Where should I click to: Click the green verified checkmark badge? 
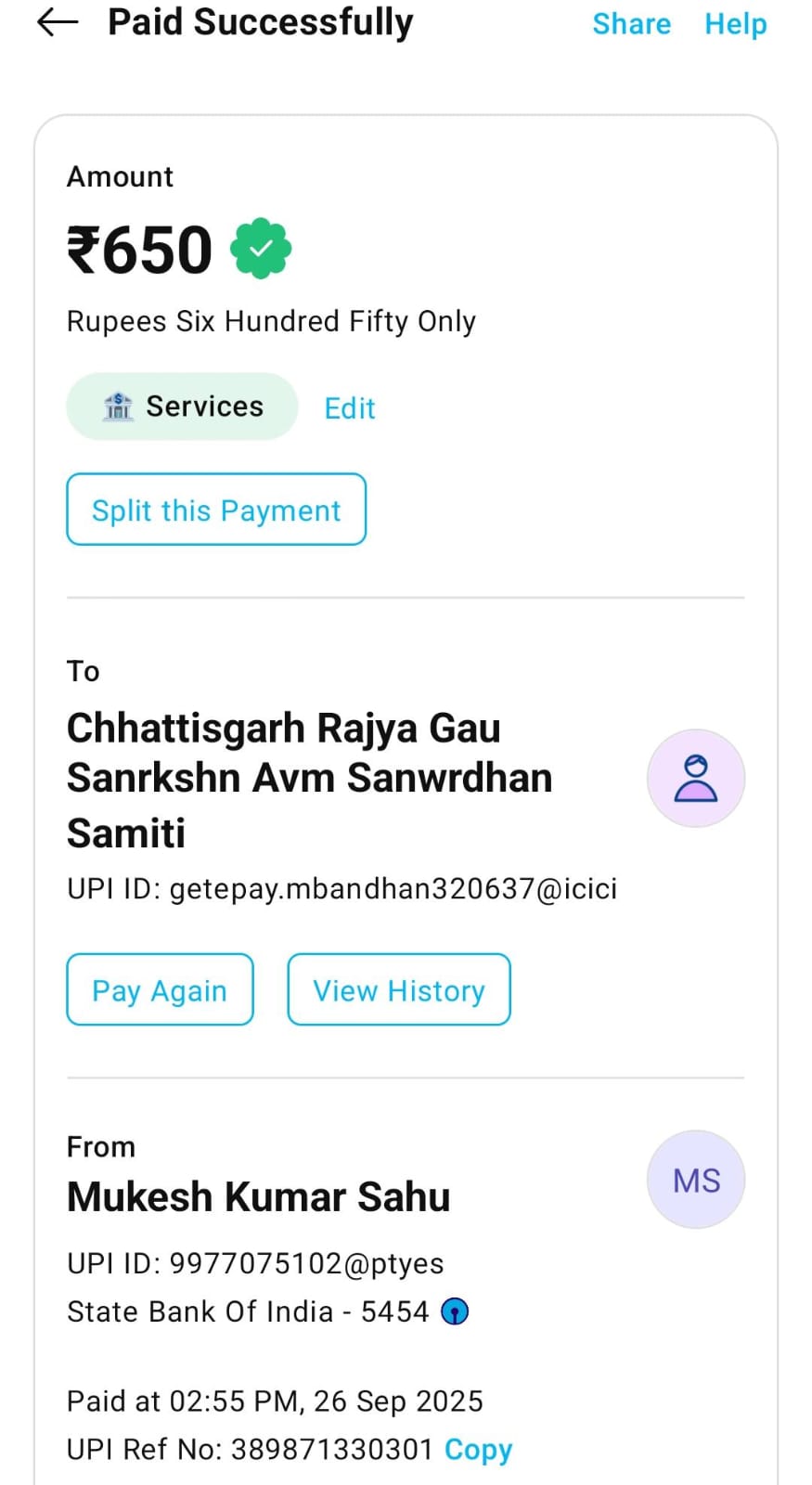click(261, 249)
